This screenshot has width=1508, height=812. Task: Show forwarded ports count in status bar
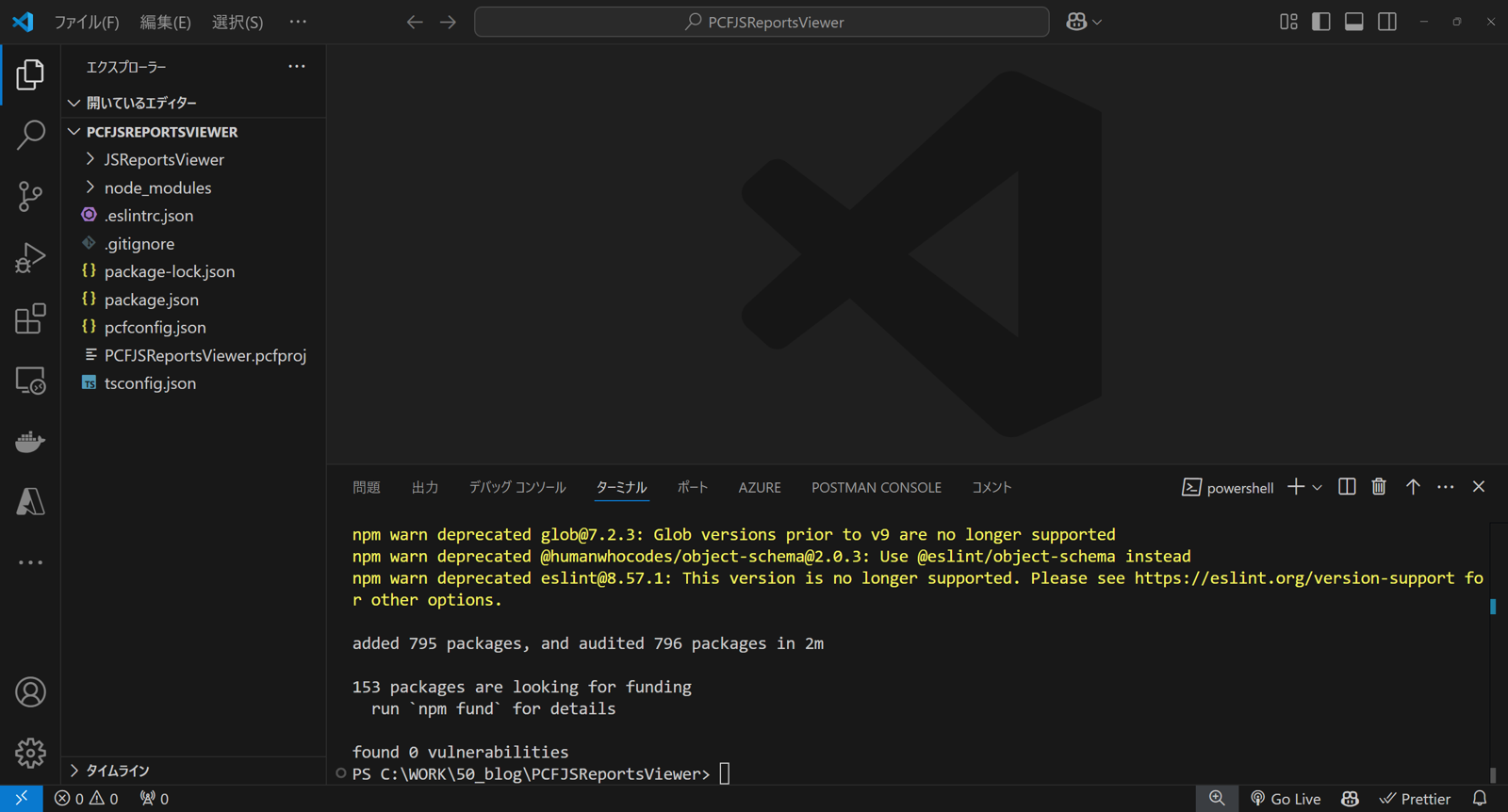click(x=155, y=799)
